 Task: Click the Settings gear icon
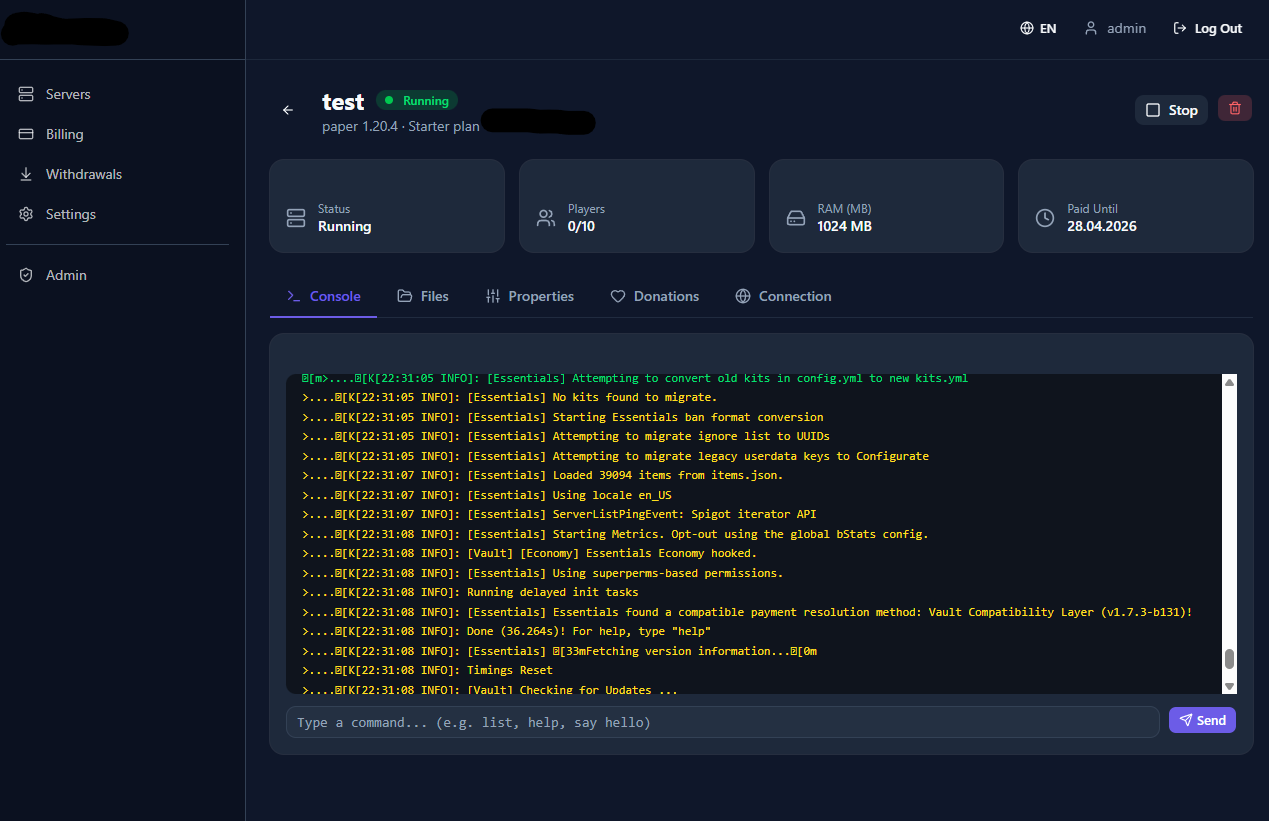[x=26, y=214]
